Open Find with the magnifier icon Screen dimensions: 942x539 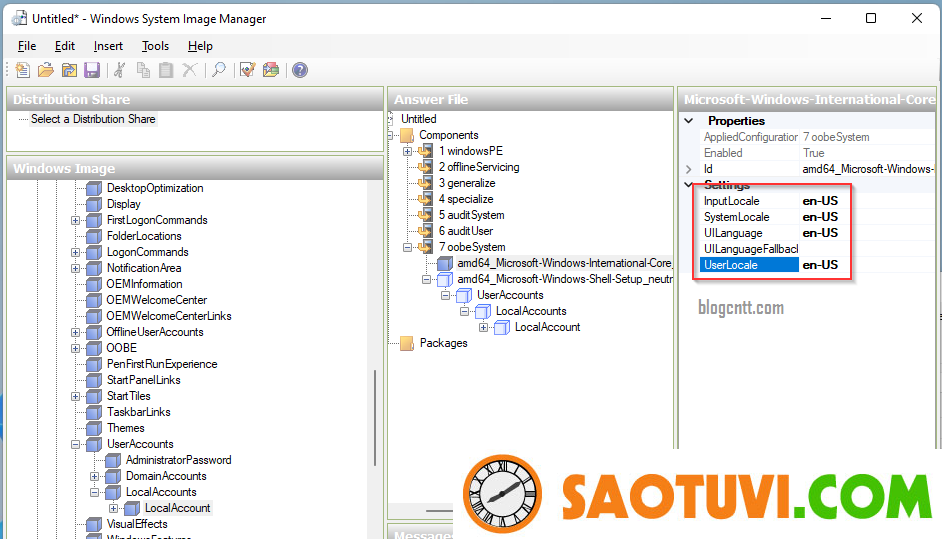click(x=219, y=70)
